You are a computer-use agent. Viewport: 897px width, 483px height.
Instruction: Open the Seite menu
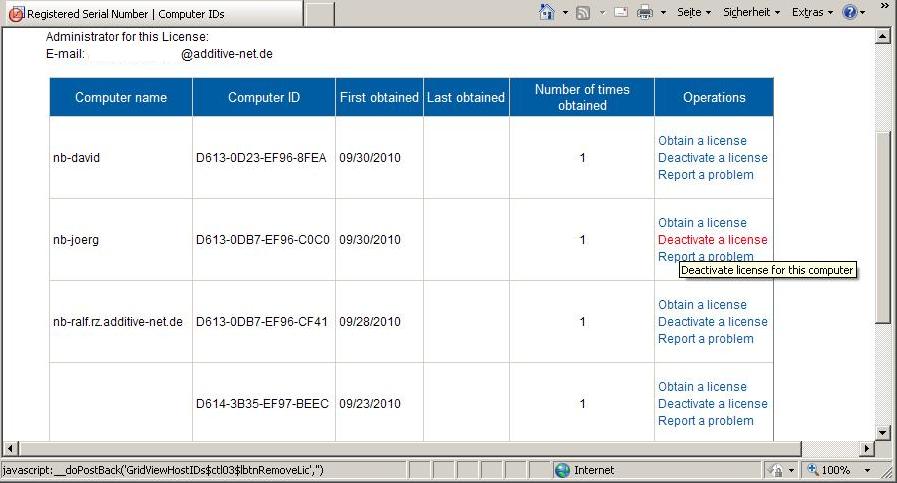tap(693, 12)
